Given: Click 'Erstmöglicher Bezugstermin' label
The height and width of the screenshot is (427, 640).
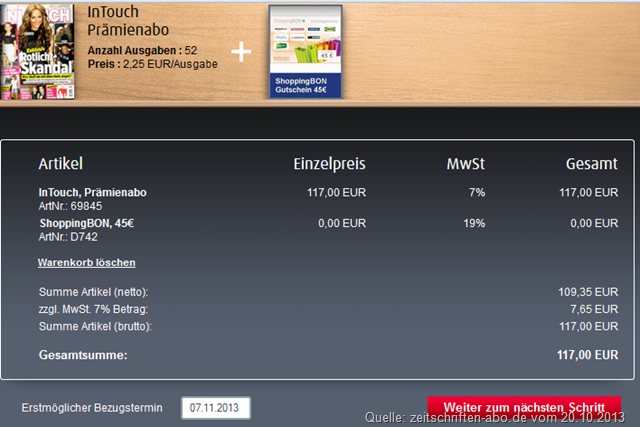Looking at the screenshot, I should click(x=92, y=408).
